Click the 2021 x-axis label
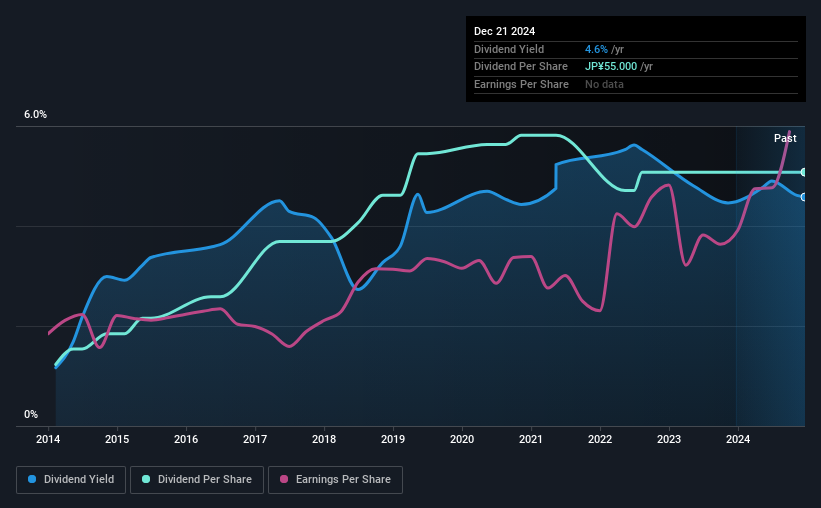The height and width of the screenshot is (508, 821). click(531, 439)
